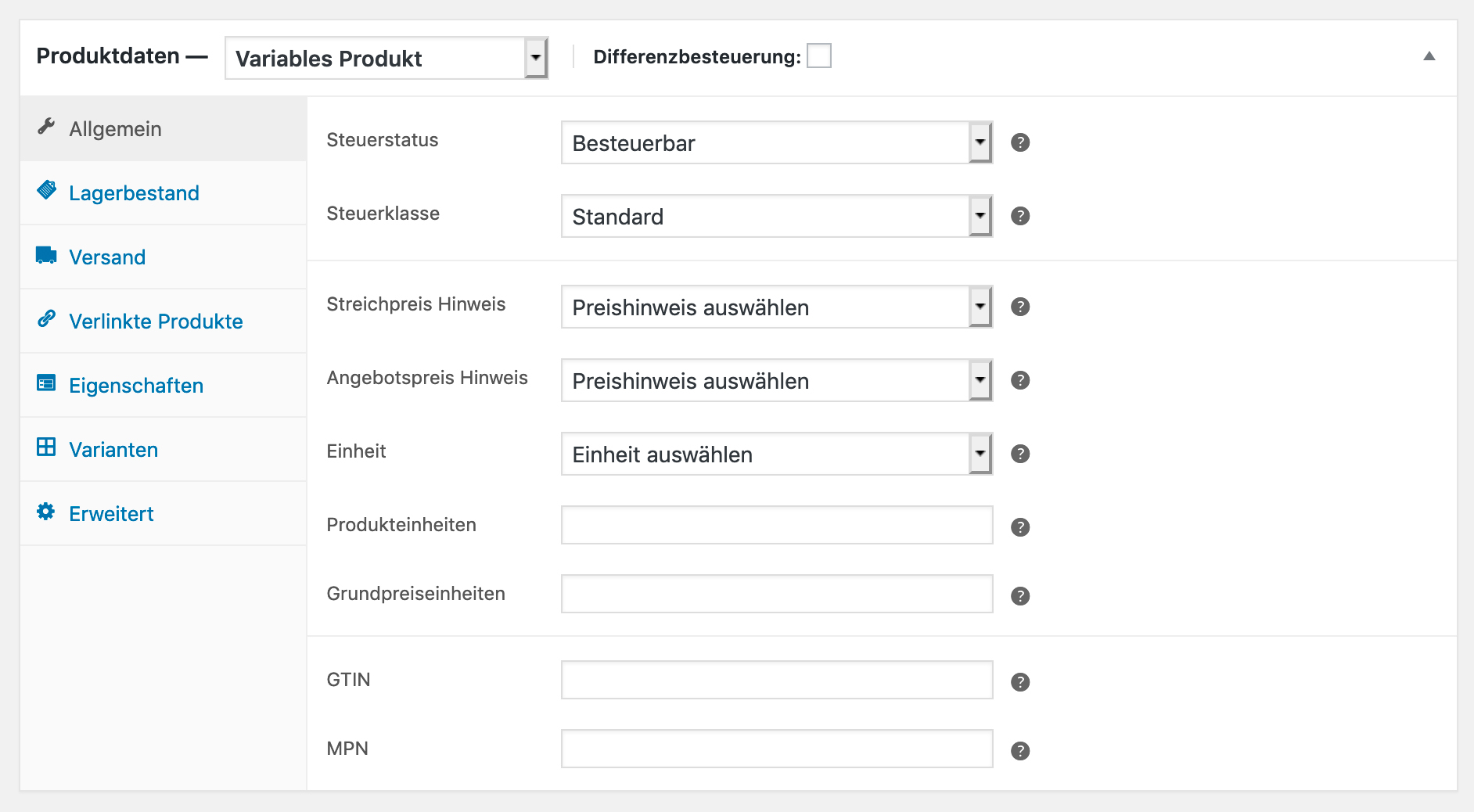Viewport: 1474px width, 812px height.
Task: Enable the Differenzbesteuerung checkbox
Action: point(819,56)
